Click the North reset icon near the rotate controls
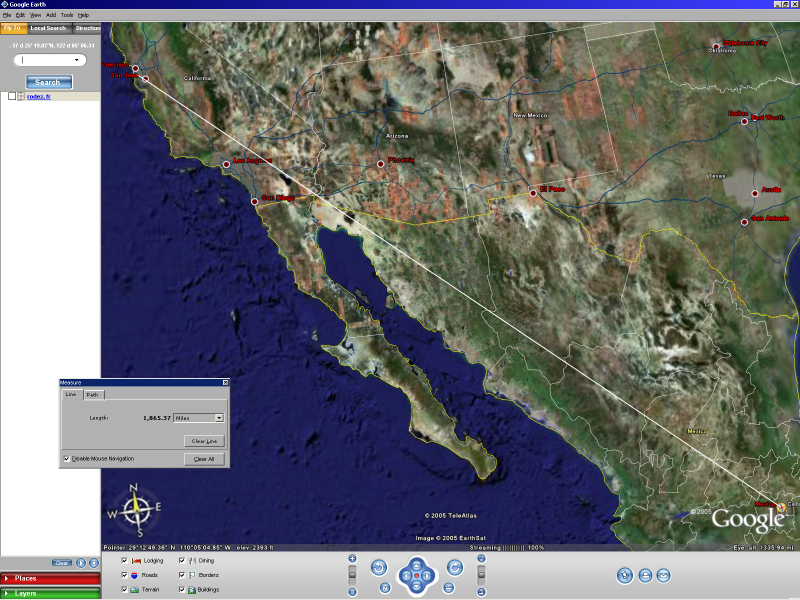The width and height of the screenshot is (800, 600). (x=384, y=588)
